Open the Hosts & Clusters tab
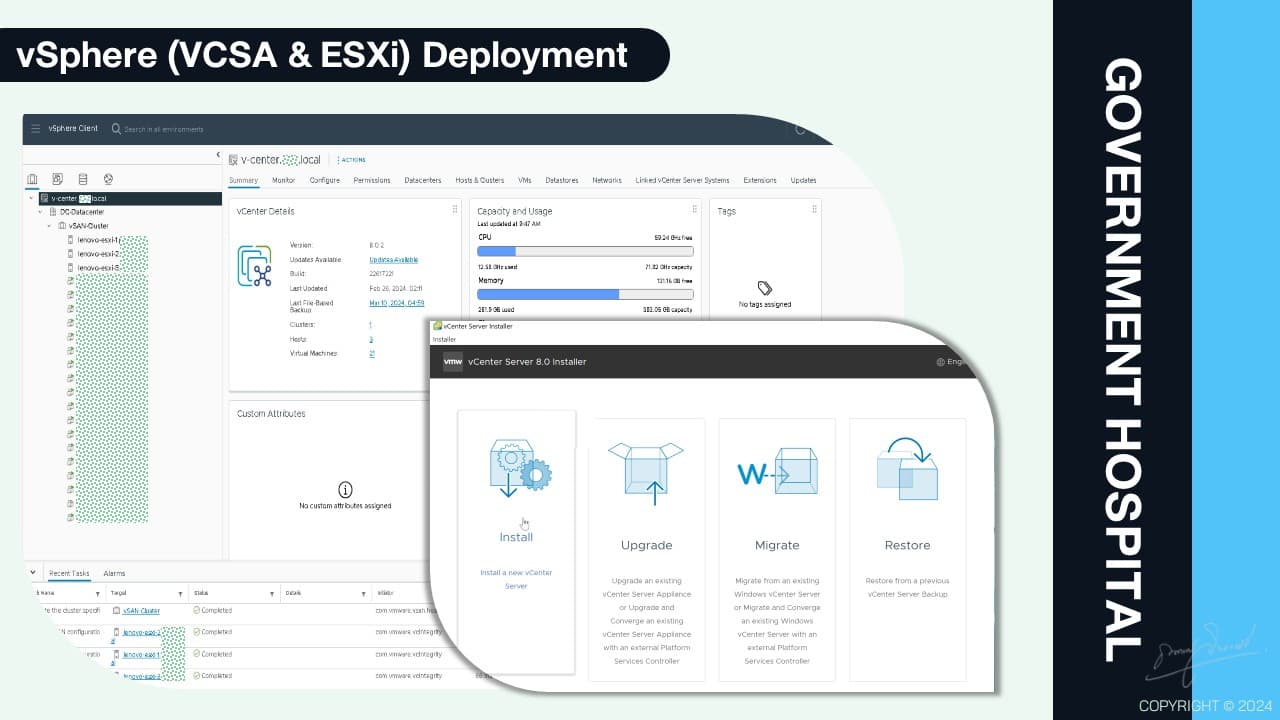This screenshot has width=1280, height=720. point(480,181)
